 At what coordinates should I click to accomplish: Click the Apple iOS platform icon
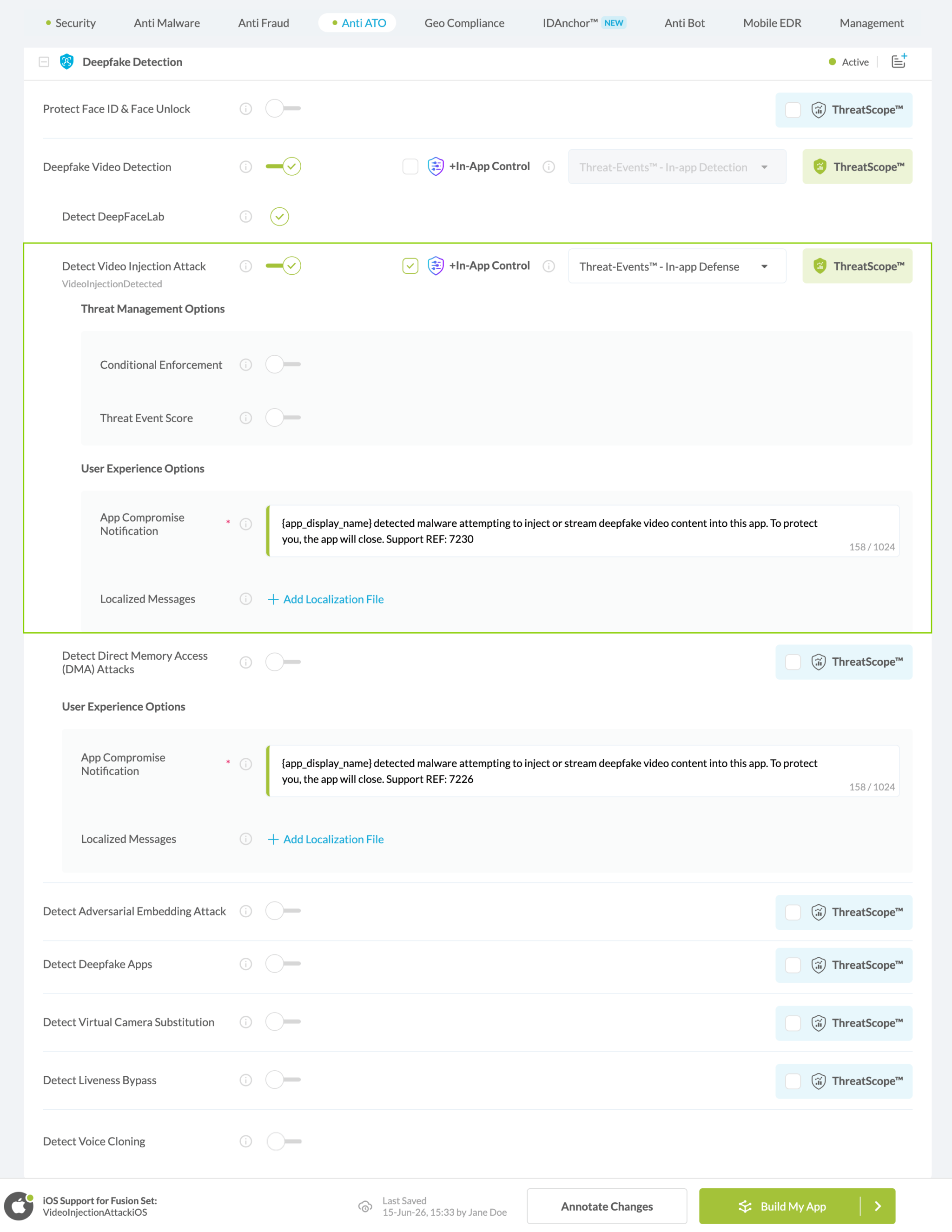(19, 1206)
